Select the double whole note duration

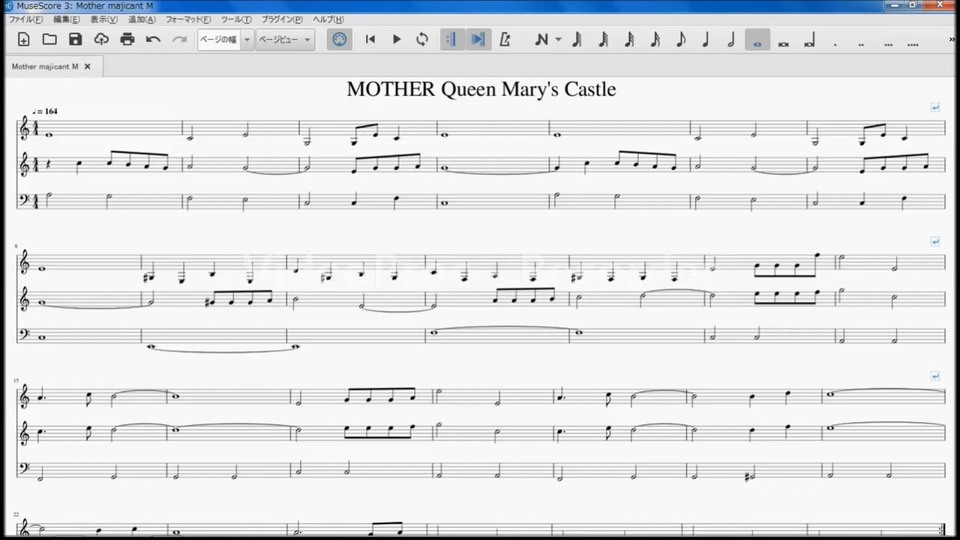[x=783, y=43]
